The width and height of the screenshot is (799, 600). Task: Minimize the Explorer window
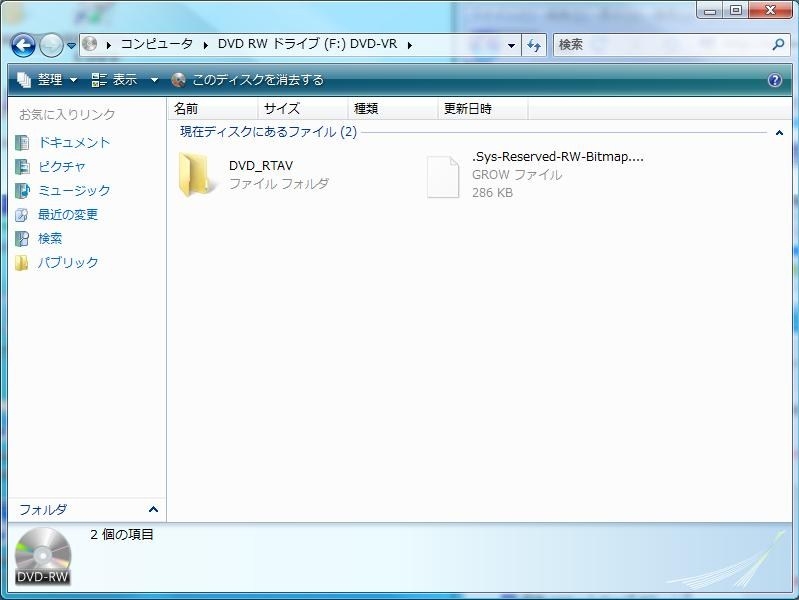pos(710,10)
